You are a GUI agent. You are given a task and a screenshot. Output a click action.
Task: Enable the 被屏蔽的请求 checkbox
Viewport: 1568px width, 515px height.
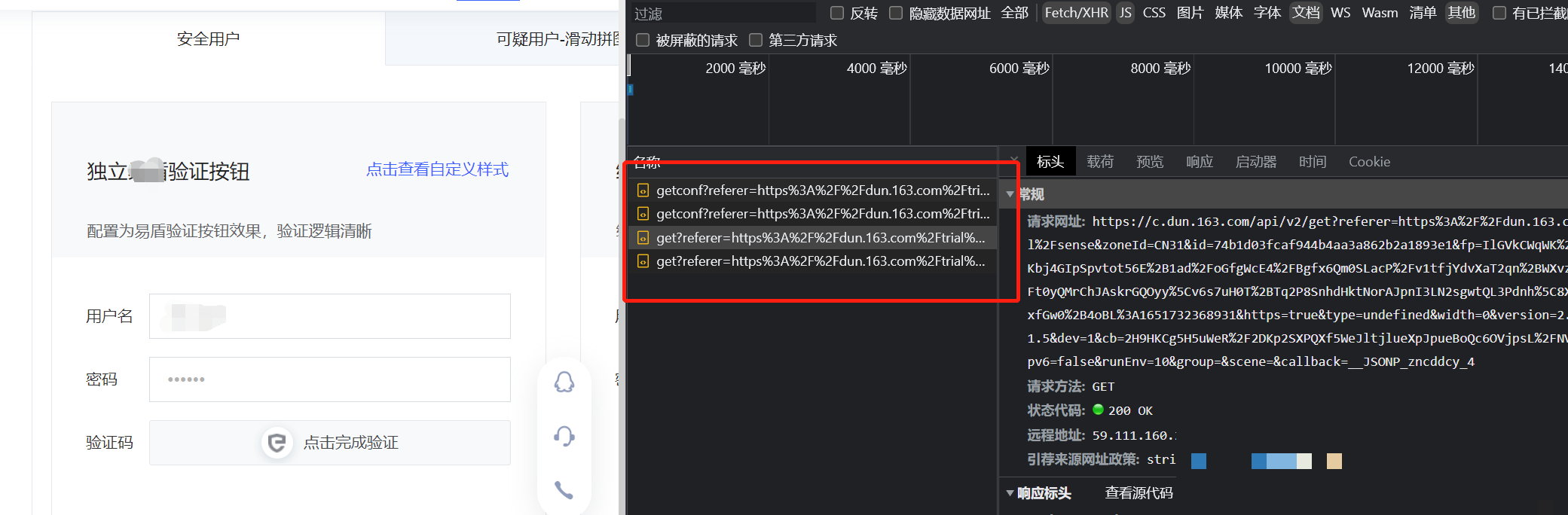[x=643, y=40]
